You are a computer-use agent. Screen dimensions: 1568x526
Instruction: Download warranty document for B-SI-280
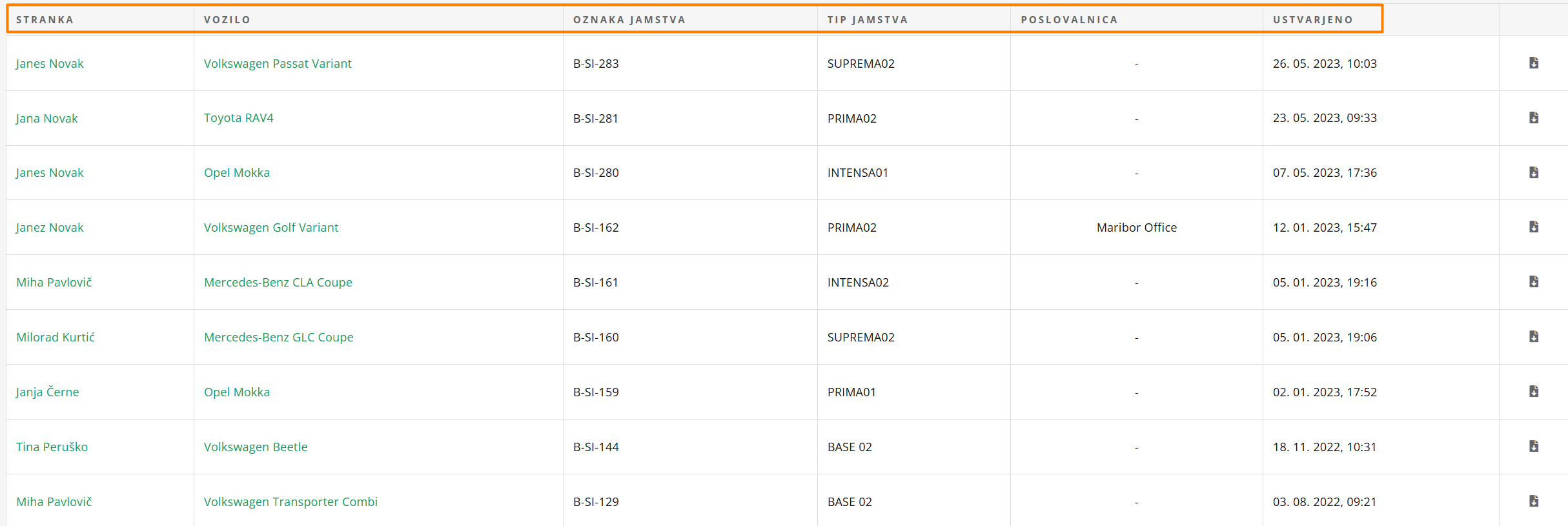click(x=1534, y=173)
